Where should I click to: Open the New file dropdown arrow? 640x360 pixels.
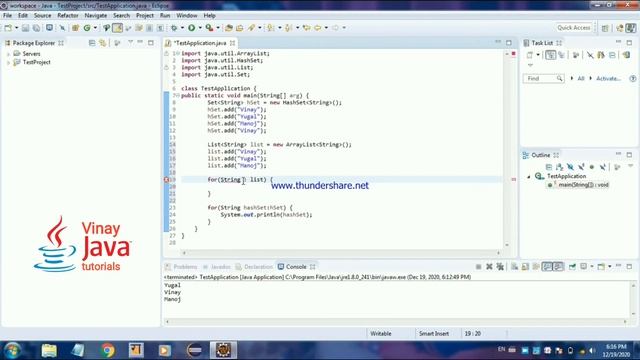pos(16,28)
